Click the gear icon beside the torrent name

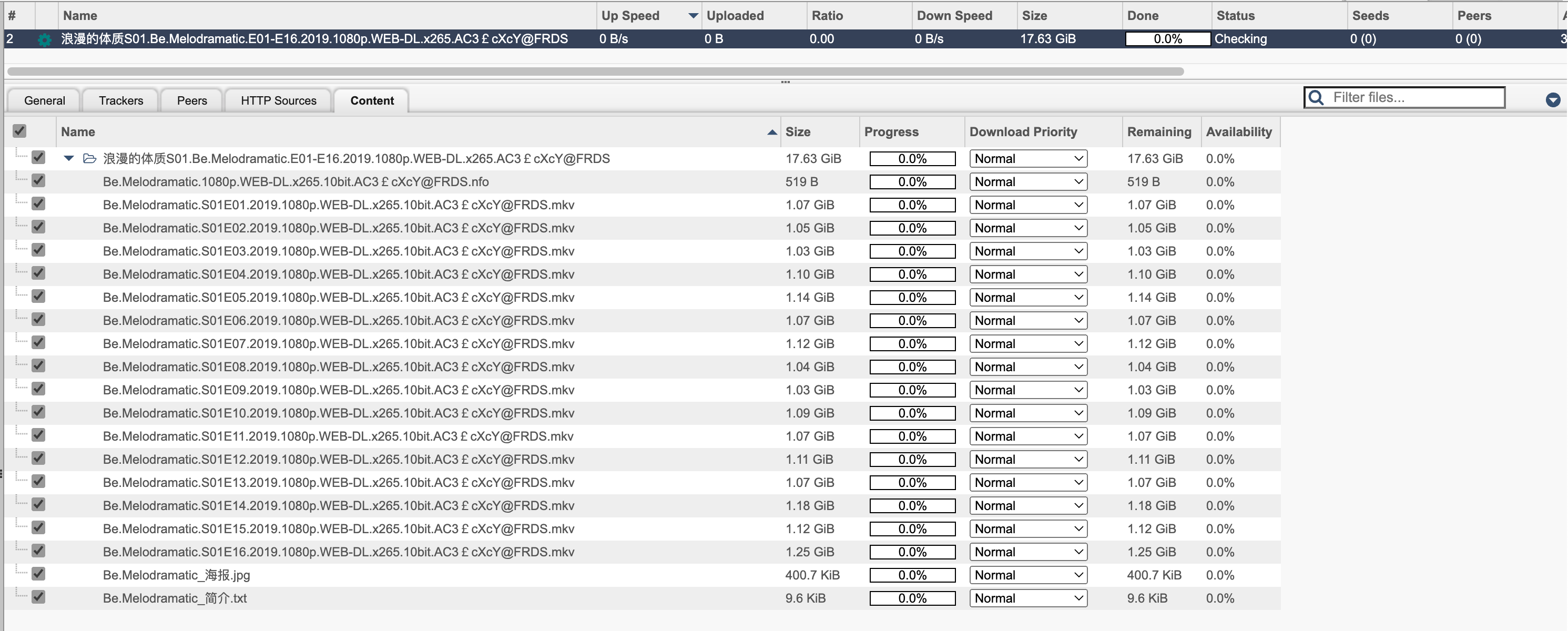tap(44, 38)
